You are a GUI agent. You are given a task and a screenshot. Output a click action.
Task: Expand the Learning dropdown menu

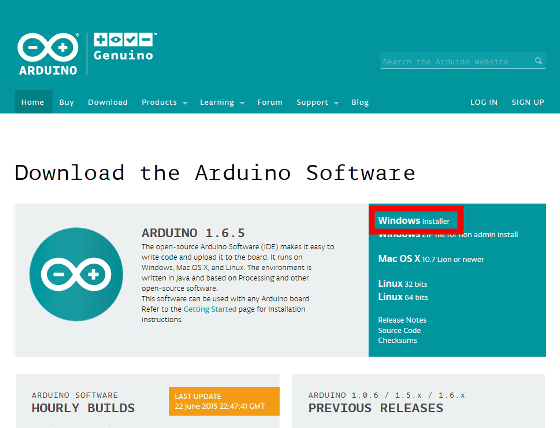222,103
